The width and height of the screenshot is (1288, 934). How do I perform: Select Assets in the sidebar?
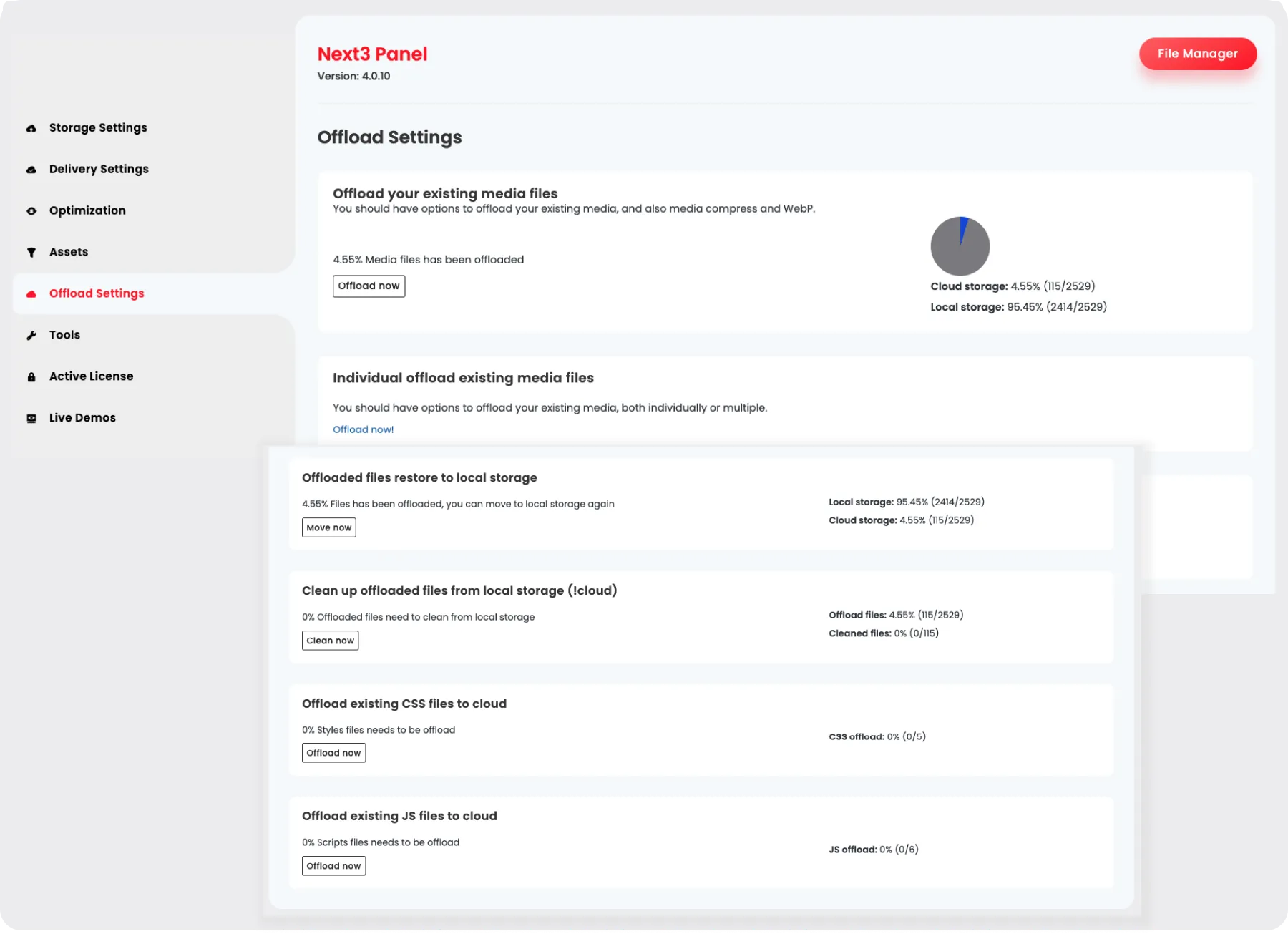[x=69, y=252]
